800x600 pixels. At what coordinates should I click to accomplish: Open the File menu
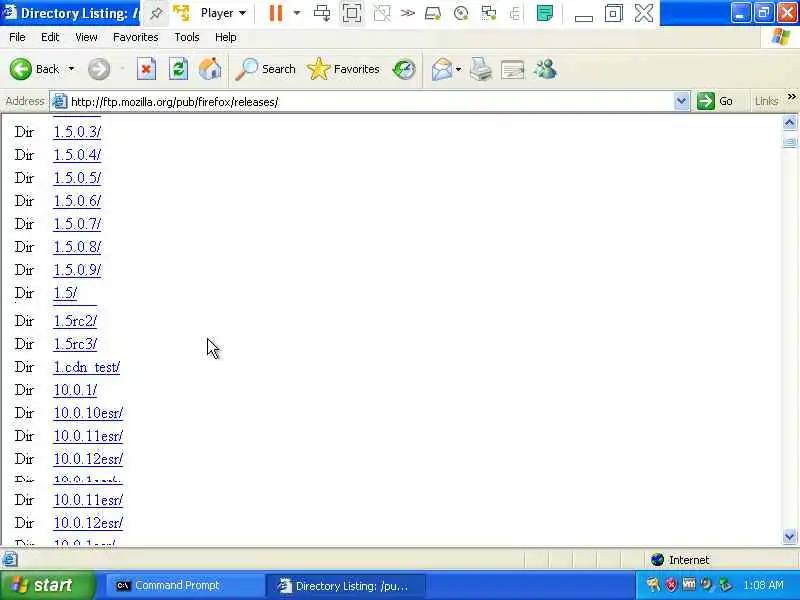17,37
